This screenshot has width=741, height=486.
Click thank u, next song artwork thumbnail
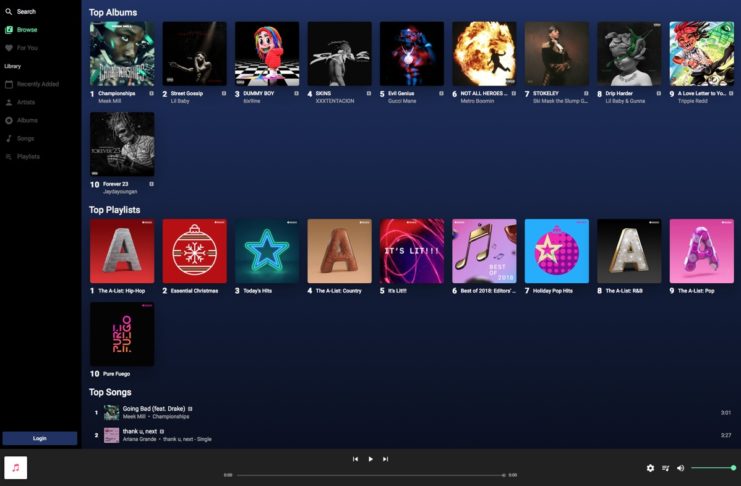click(112, 435)
